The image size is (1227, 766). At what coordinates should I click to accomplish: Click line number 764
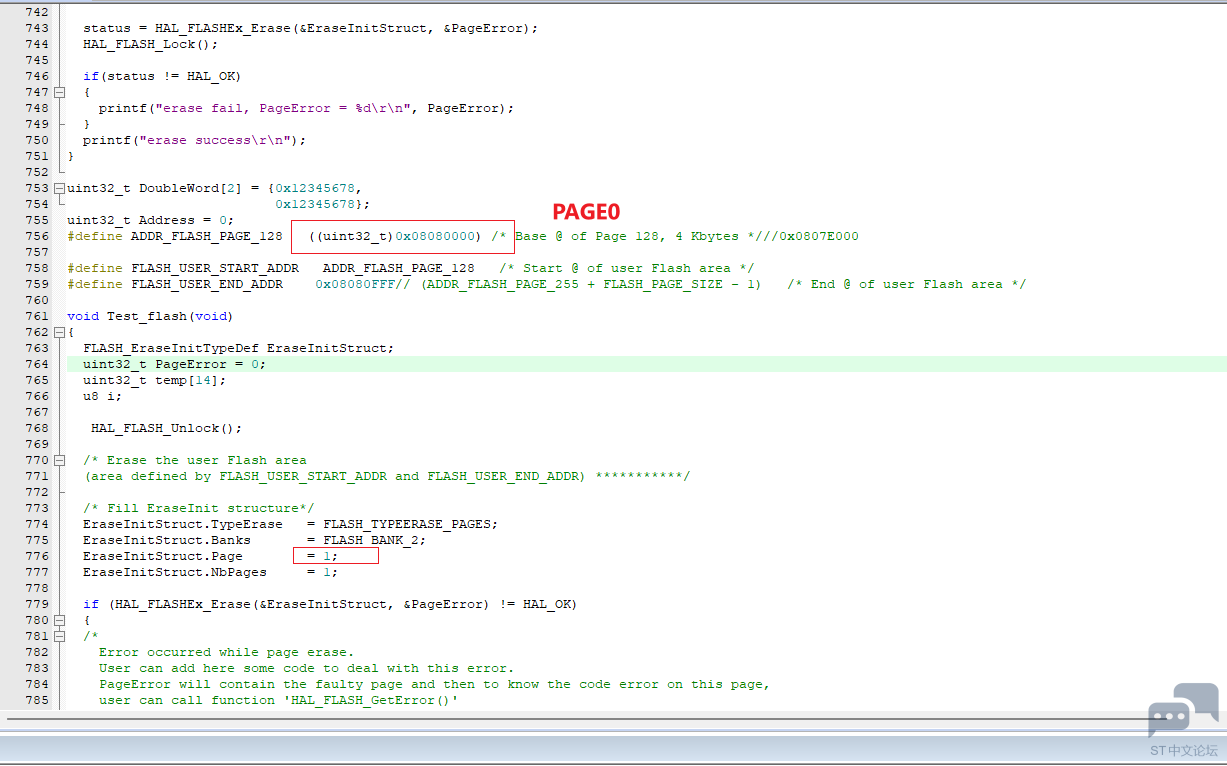[x=37, y=363]
